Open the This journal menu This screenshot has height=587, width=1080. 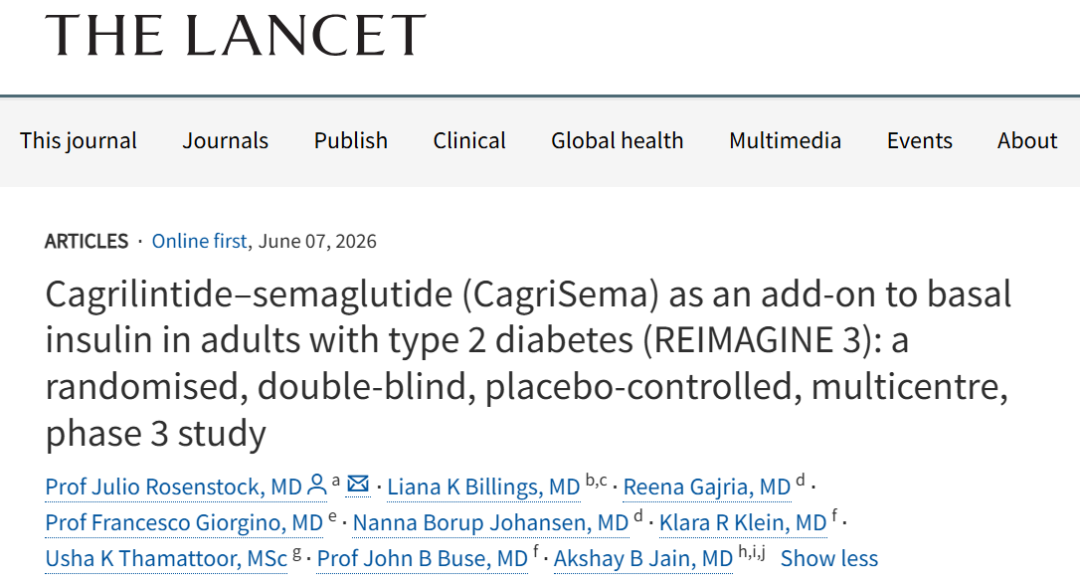click(x=78, y=141)
